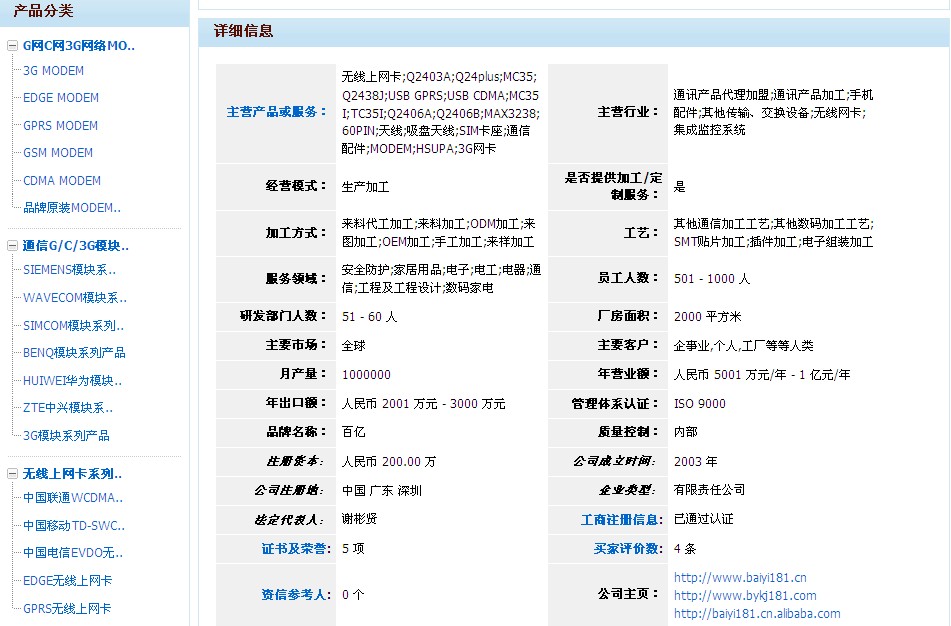Open 品牌原装MODEM.. category
The width and height of the screenshot is (951, 626).
(x=72, y=208)
